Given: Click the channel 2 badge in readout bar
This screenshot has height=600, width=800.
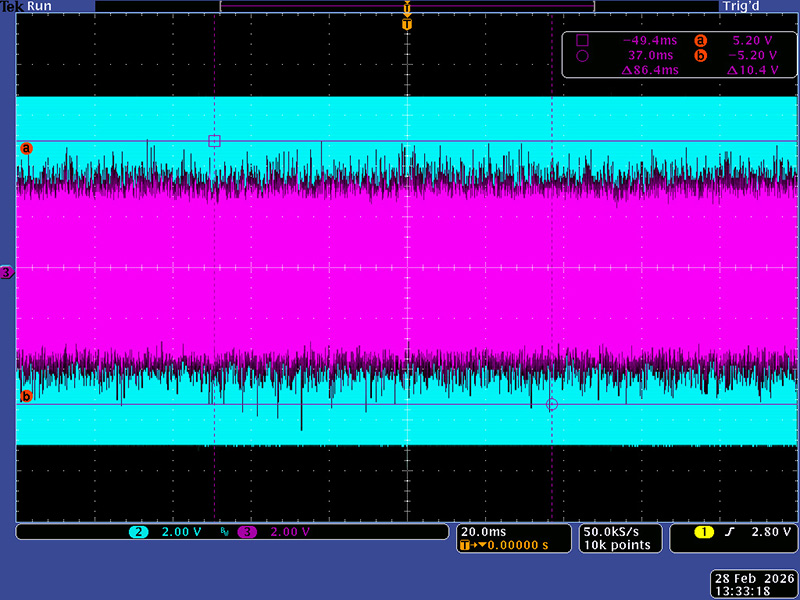Looking at the screenshot, I should [140, 532].
